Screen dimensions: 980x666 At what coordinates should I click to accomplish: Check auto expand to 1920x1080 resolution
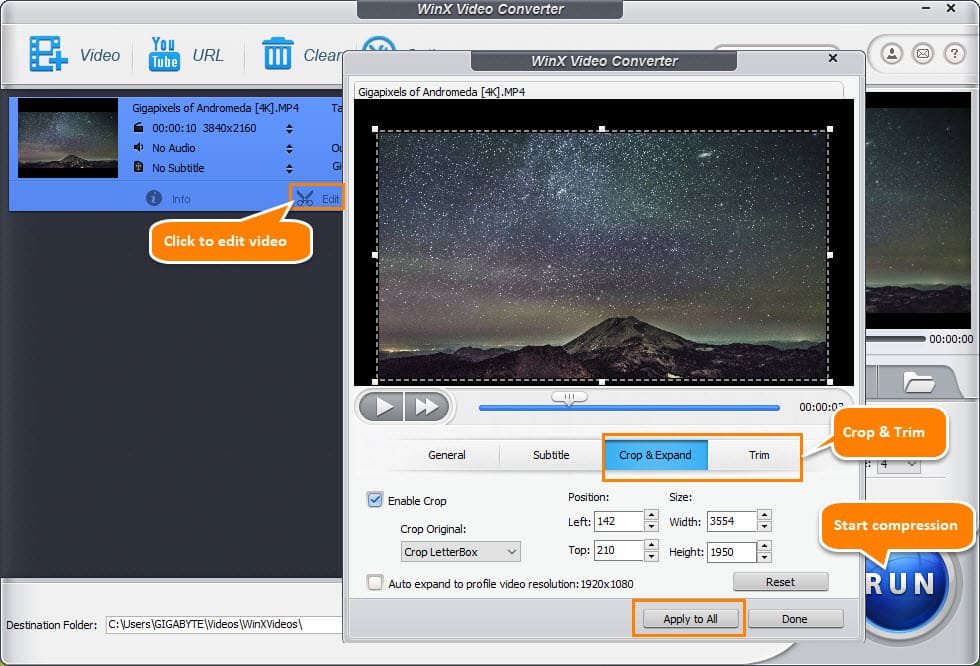tap(375, 582)
